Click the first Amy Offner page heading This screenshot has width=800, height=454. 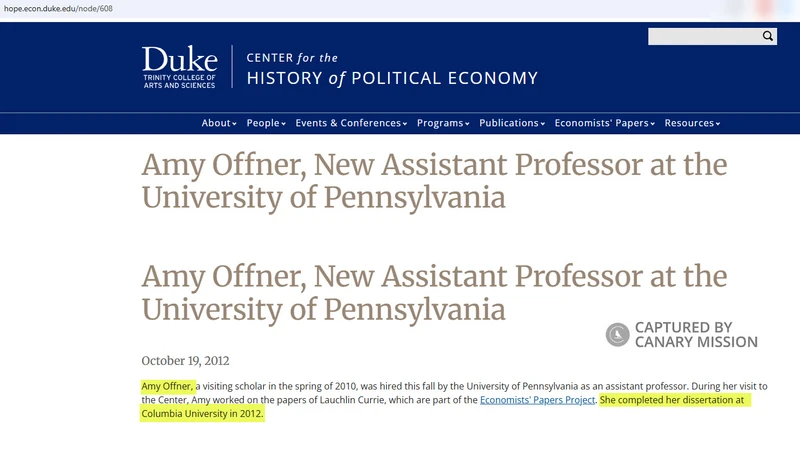[434, 181]
